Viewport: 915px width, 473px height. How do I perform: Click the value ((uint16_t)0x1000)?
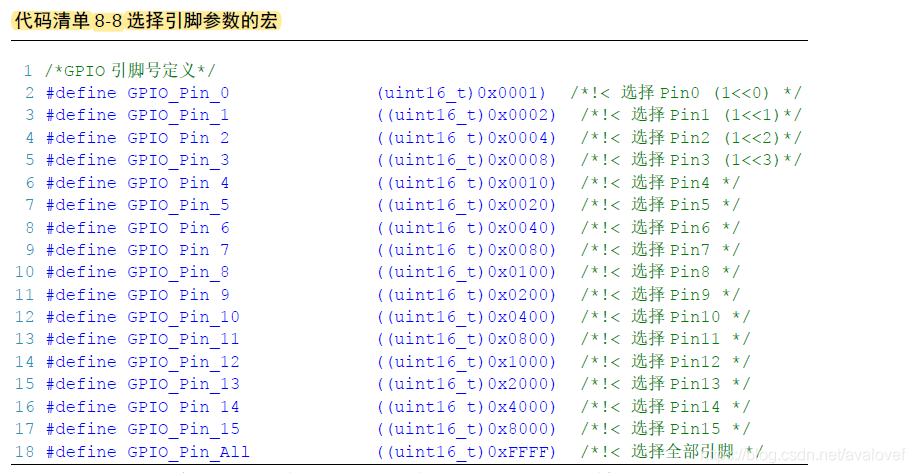(467, 362)
